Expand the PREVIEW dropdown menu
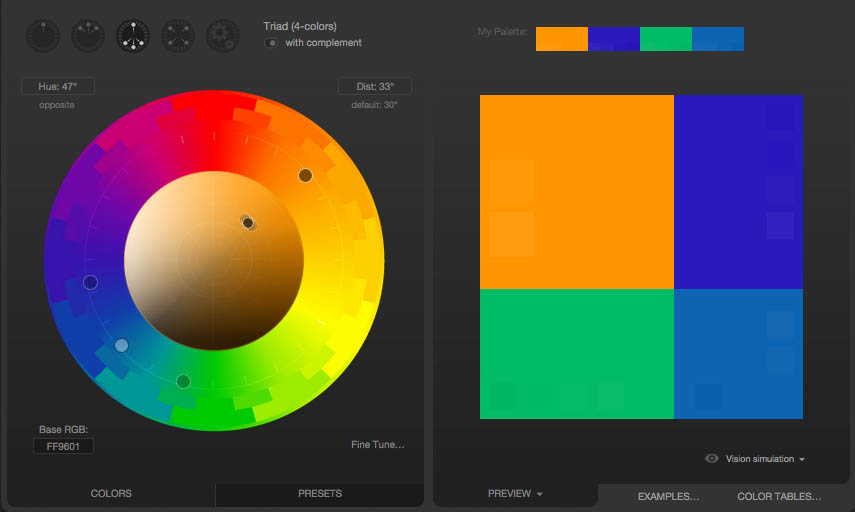855x512 pixels. 515,494
